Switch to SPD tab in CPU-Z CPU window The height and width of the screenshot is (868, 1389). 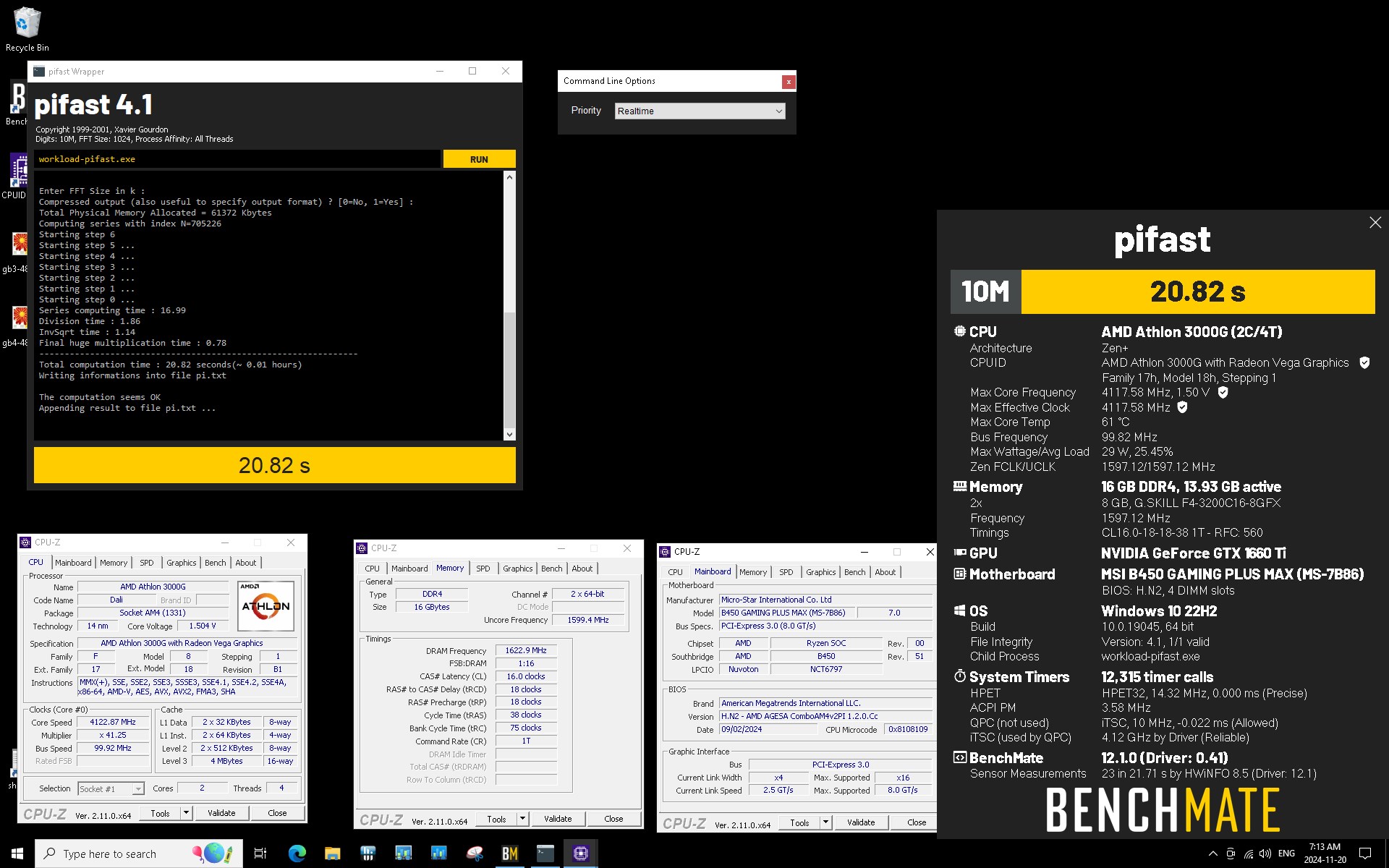(x=147, y=563)
